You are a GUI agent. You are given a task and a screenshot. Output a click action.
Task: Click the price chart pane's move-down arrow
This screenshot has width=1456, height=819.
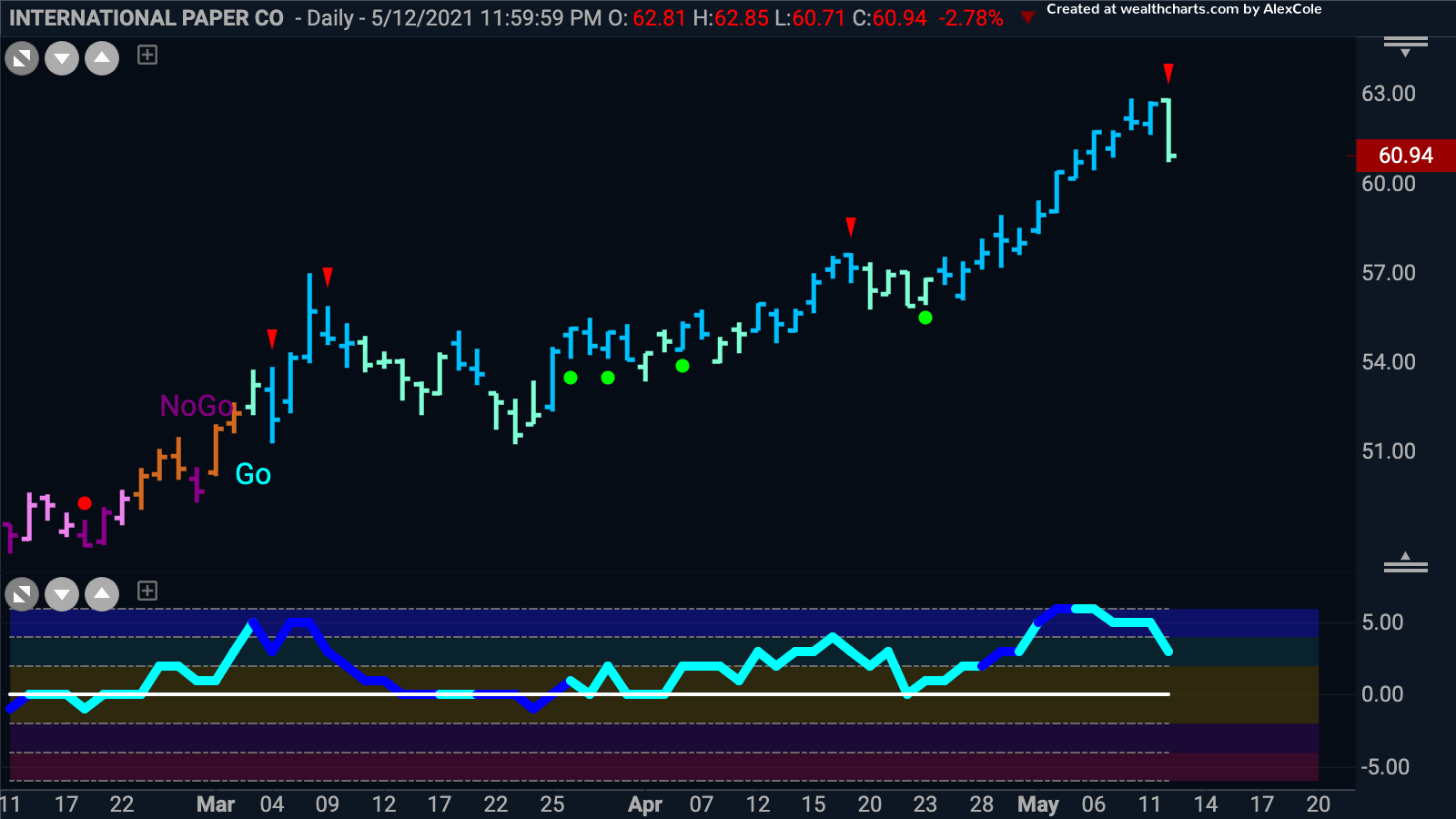[x=62, y=59]
